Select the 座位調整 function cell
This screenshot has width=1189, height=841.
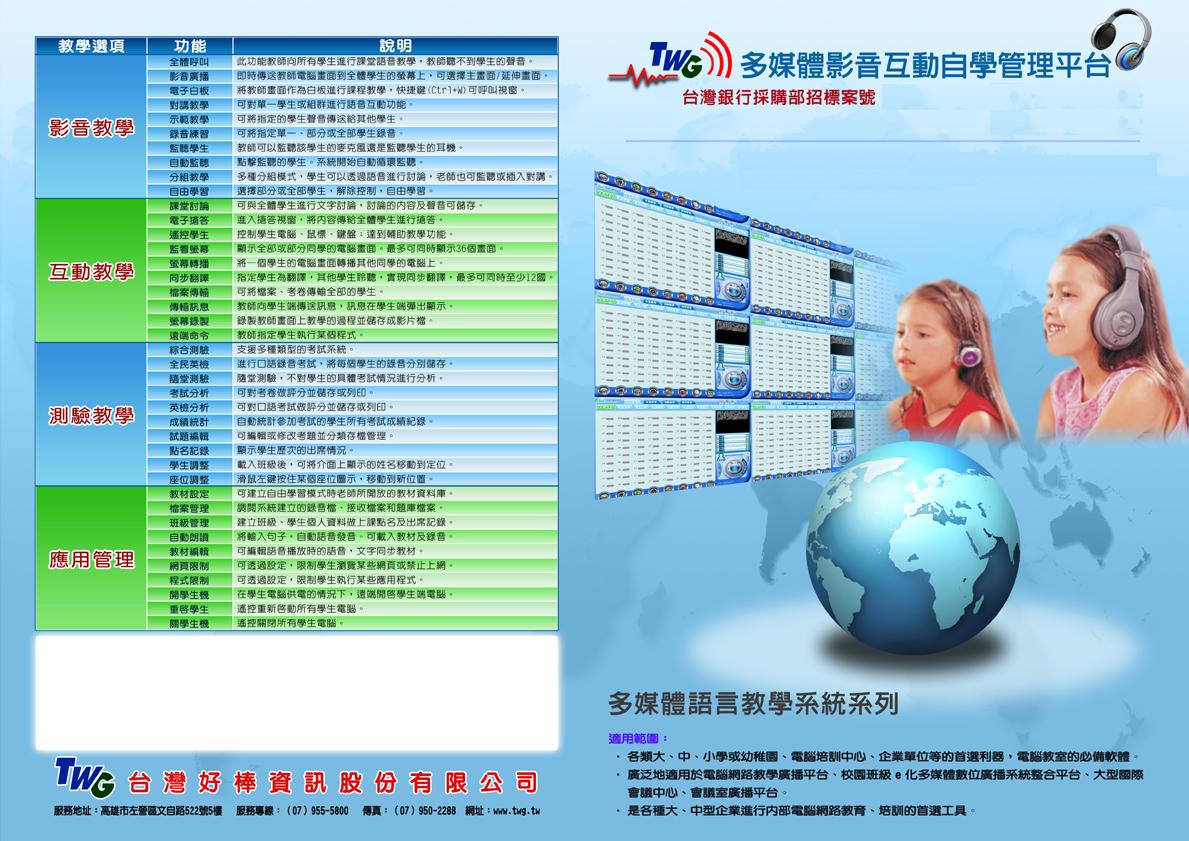point(189,479)
